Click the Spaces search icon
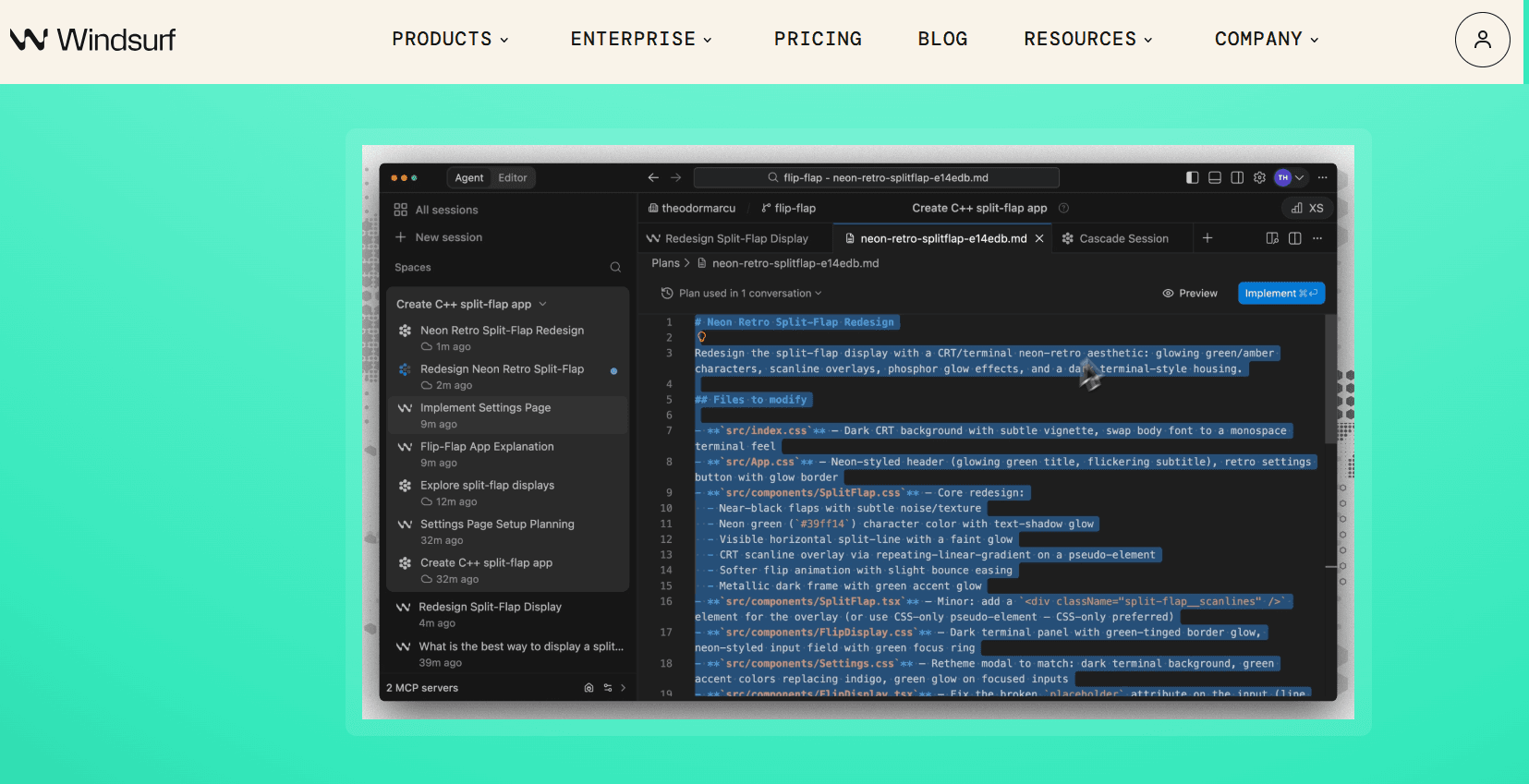Screen dimensions: 1529x784 point(615,268)
